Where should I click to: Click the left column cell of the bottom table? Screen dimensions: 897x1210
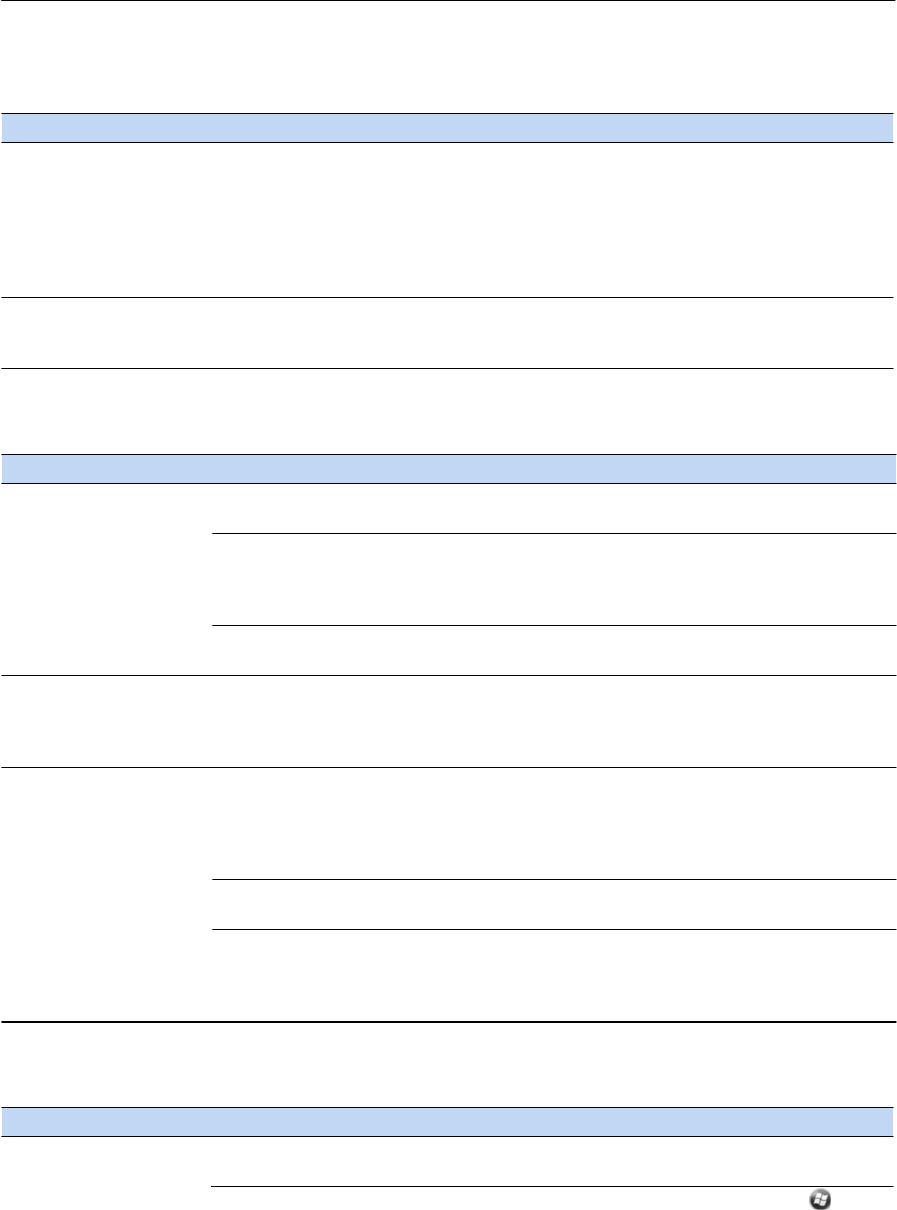(x=108, y=1173)
